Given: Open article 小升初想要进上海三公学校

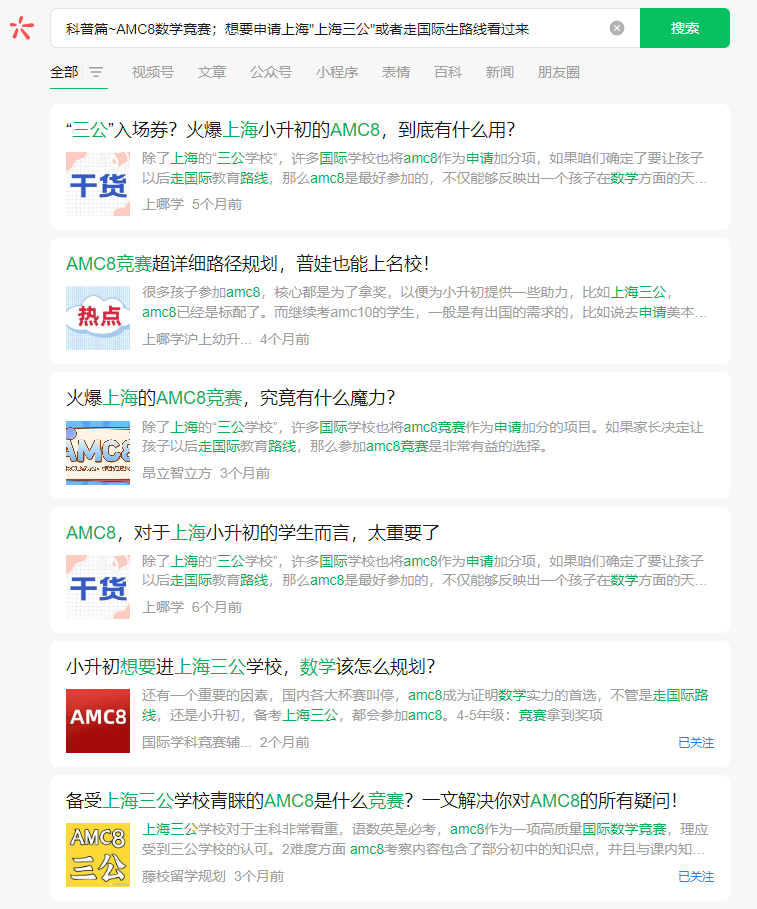Looking at the screenshot, I should (250, 667).
